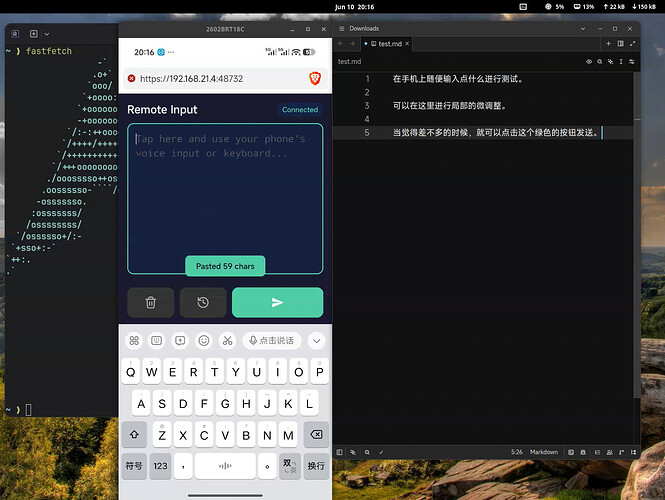Click the test.md breadcrumb label
The height and width of the screenshot is (500, 665).
pyautogui.click(x=349, y=61)
